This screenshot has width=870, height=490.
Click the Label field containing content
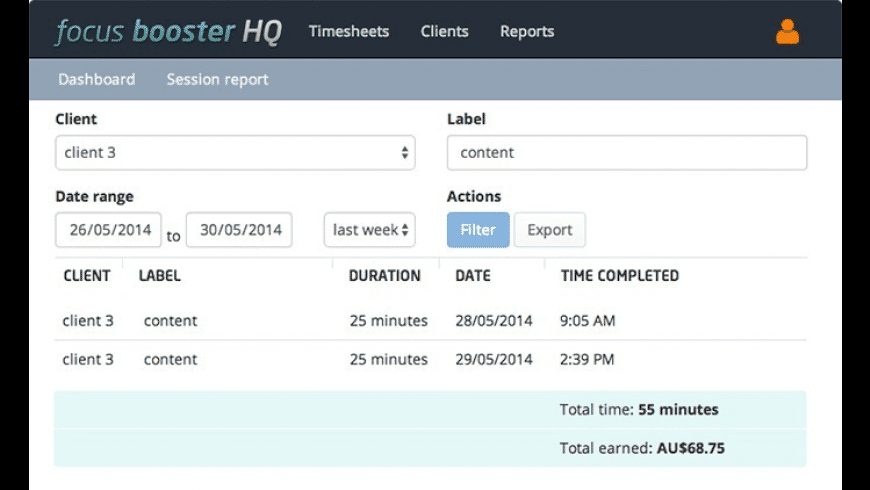(x=627, y=153)
